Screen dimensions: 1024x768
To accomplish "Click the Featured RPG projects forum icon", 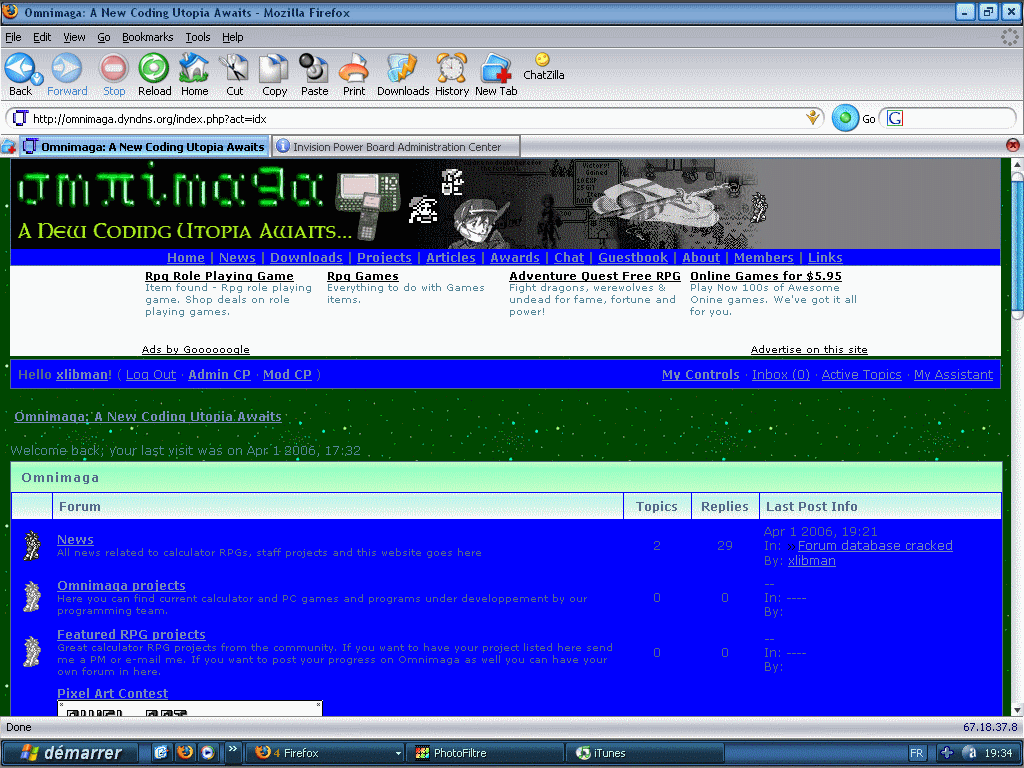I will 31,651.
